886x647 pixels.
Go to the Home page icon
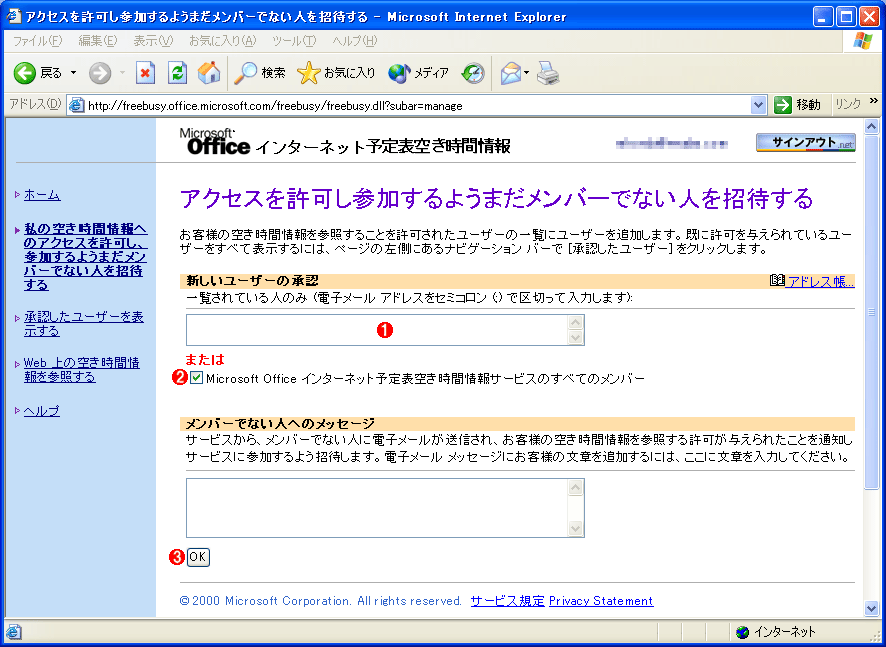(209, 73)
